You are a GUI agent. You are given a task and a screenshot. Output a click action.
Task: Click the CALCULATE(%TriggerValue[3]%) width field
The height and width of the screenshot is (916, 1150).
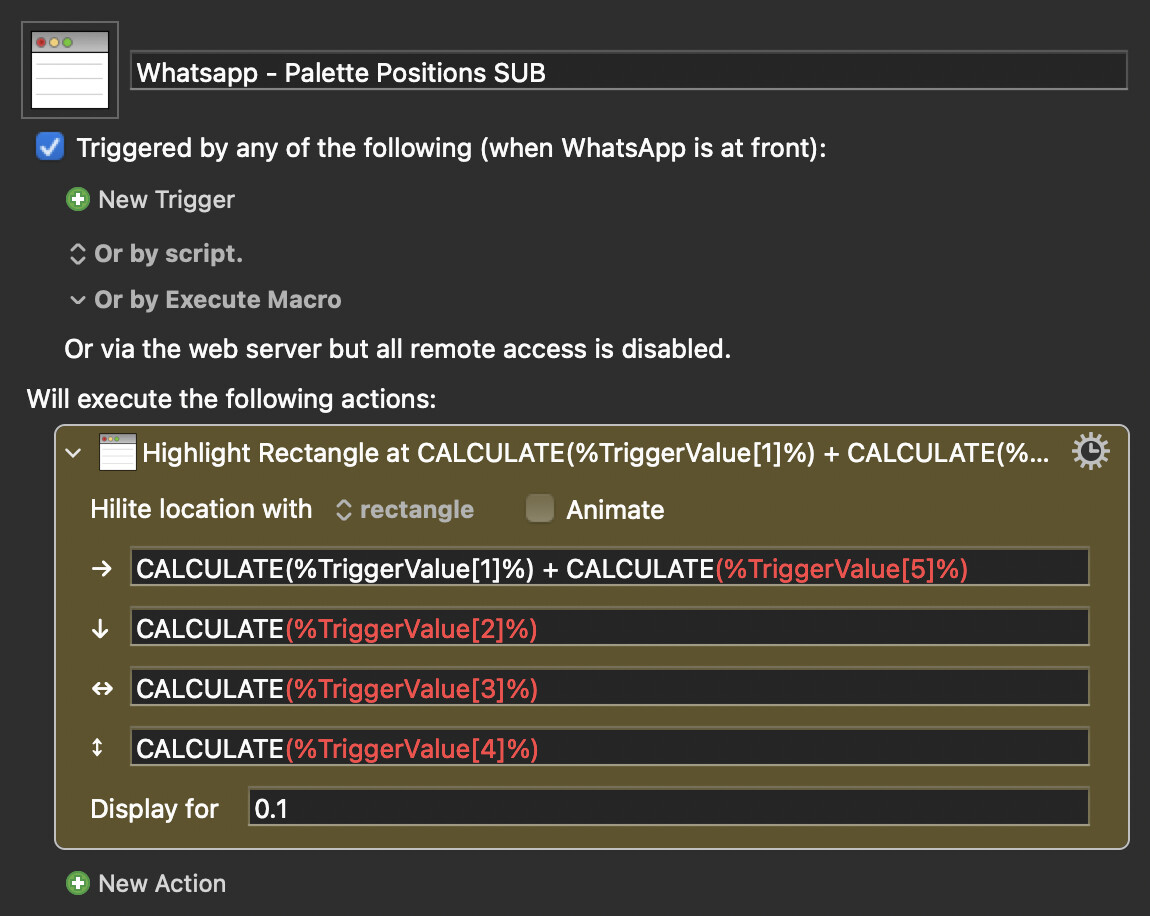(609, 688)
